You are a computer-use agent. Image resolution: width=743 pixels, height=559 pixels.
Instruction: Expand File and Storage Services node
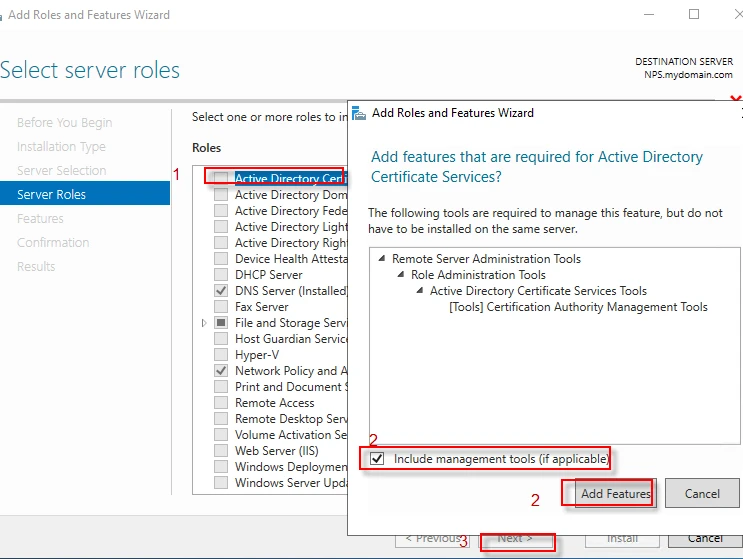tap(205, 323)
